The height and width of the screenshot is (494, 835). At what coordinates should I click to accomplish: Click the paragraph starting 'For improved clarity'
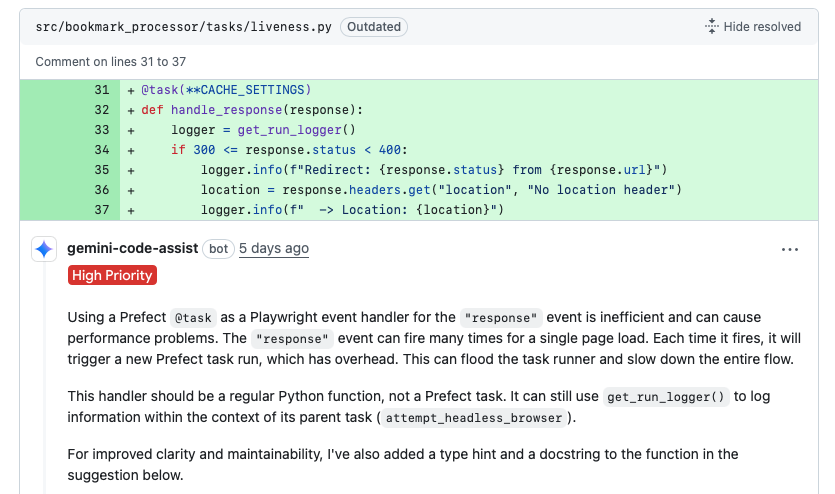[x=403, y=465]
